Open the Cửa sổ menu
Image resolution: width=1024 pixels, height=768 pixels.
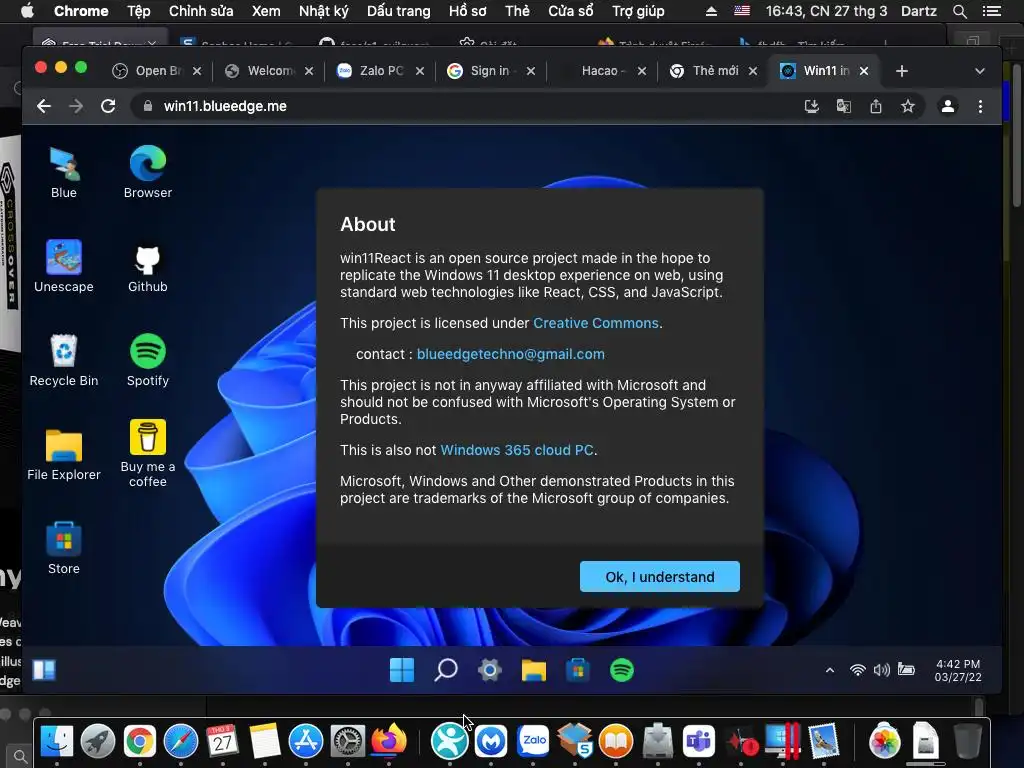click(x=570, y=11)
